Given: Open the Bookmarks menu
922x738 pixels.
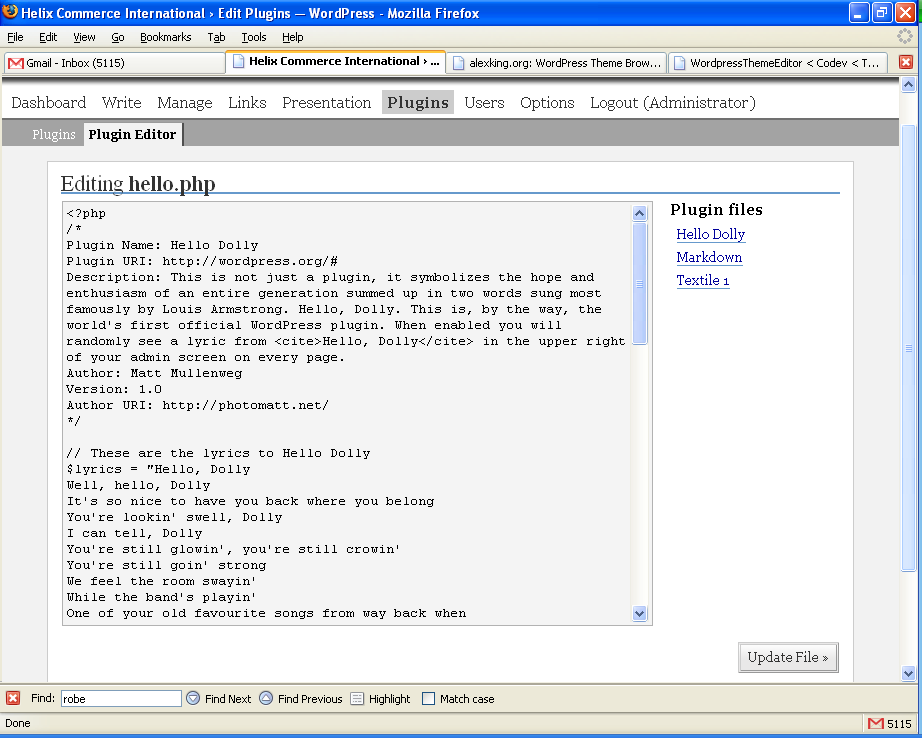Looking at the screenshot, I should pos(164,37).
